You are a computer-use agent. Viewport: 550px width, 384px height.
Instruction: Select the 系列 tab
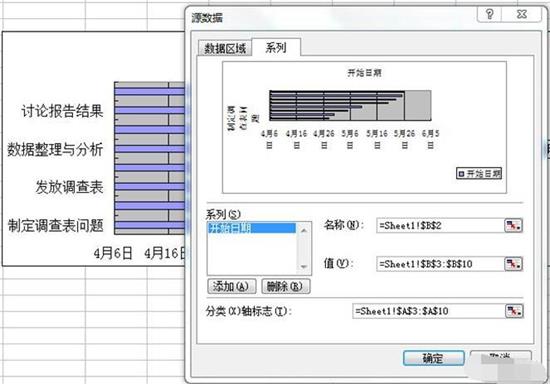coord(276,47)
